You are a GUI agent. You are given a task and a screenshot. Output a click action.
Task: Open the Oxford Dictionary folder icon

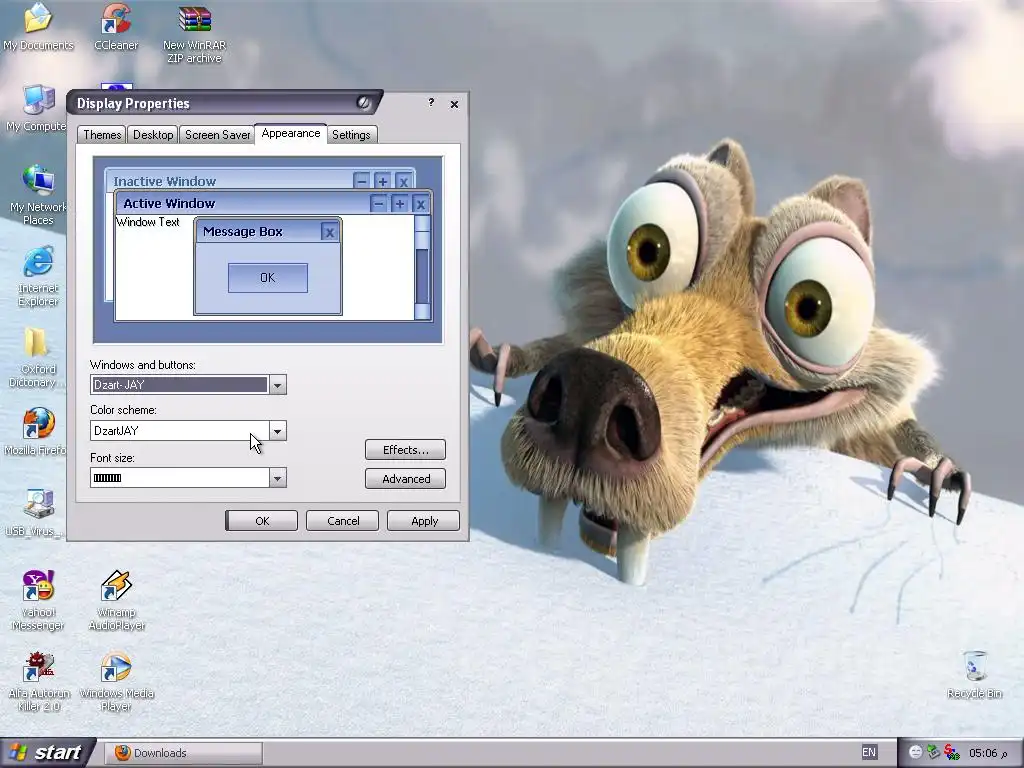pyautogui.click(x=36, y=358)
